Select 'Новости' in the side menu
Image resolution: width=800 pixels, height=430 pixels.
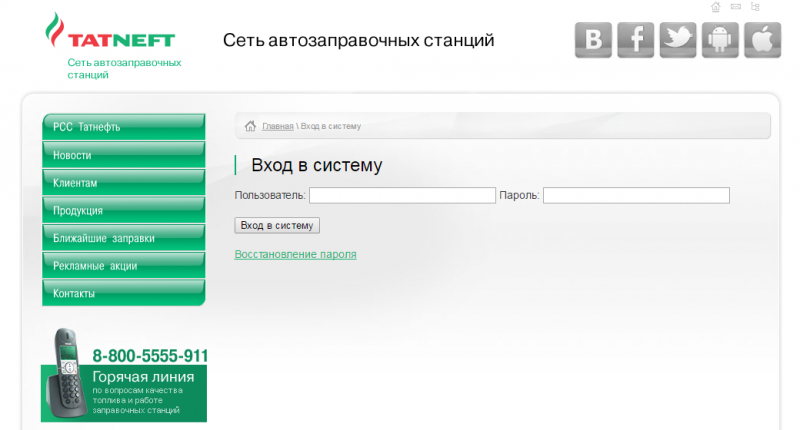coord(122,155)
